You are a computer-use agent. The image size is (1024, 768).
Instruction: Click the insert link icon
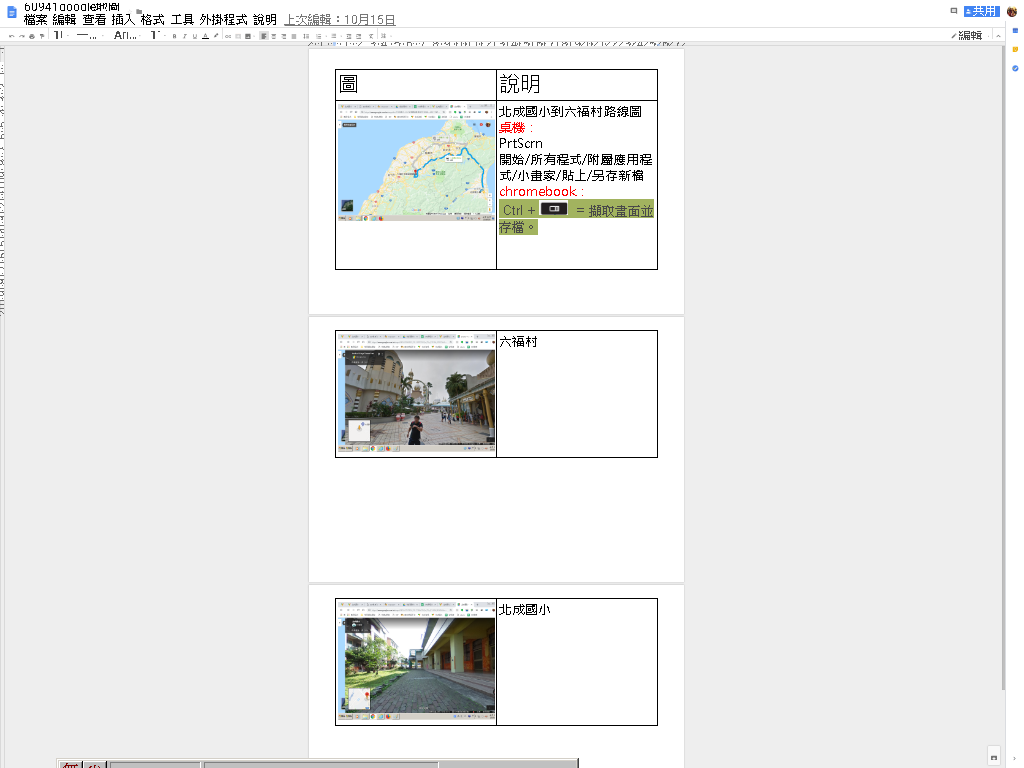point(228,36)
